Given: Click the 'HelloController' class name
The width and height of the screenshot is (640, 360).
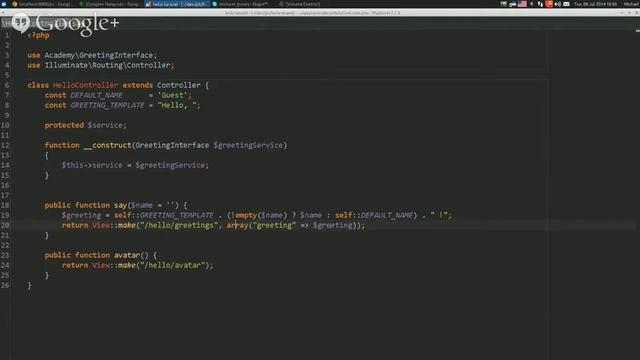Looking at the screenshot, I should tap(85, 85).
